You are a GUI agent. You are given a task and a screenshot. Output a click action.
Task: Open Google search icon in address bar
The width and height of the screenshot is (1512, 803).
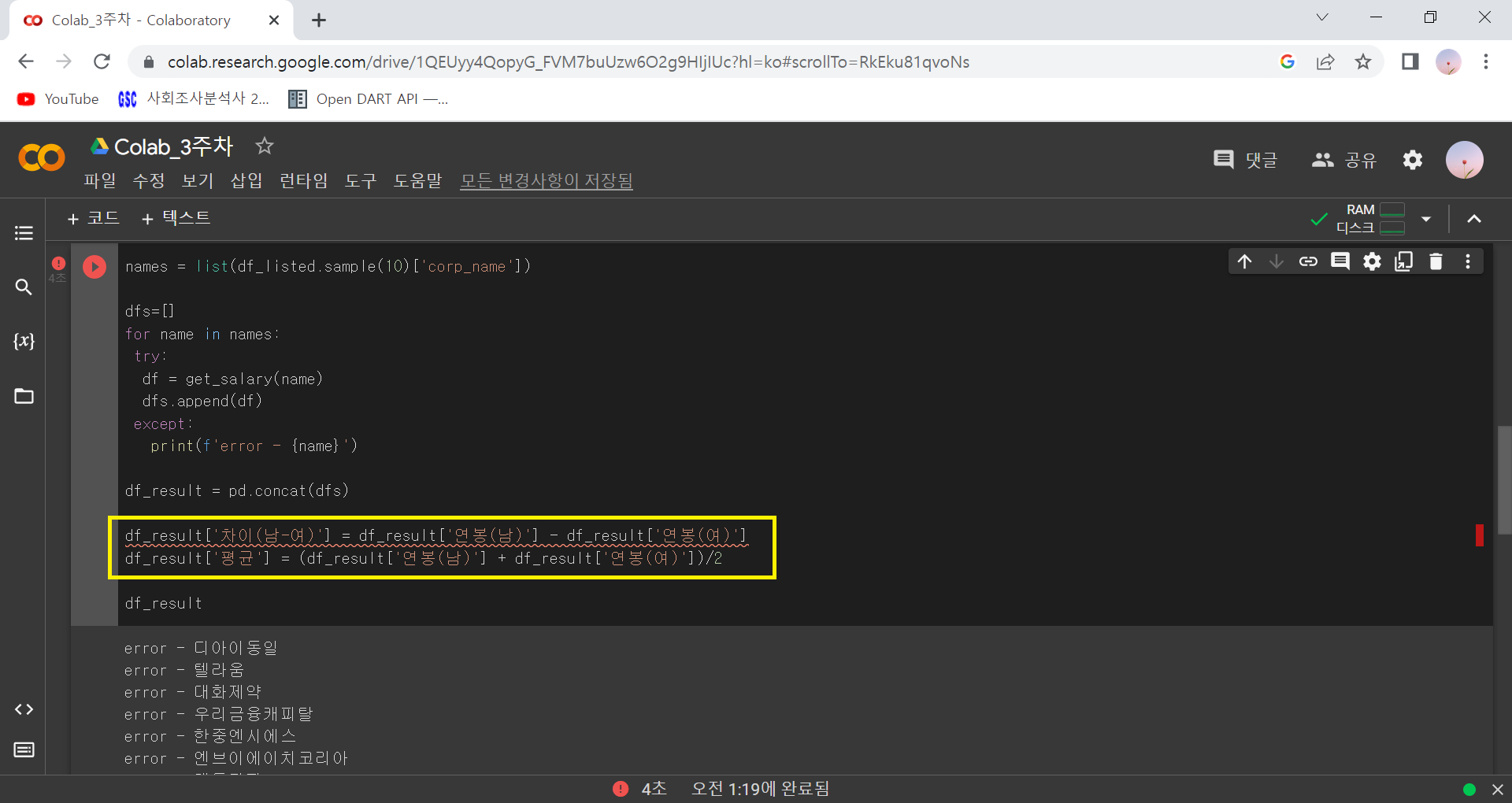pos(1288,61)
